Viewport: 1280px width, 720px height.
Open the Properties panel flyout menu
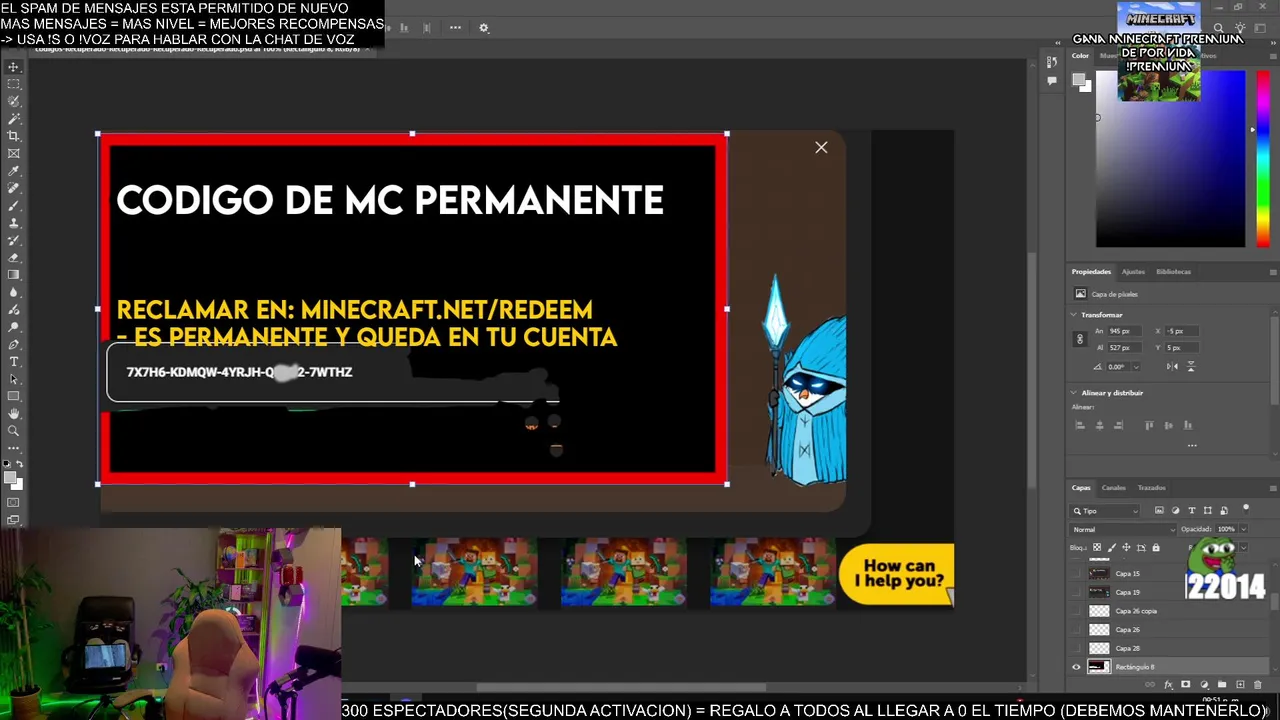1273,272
